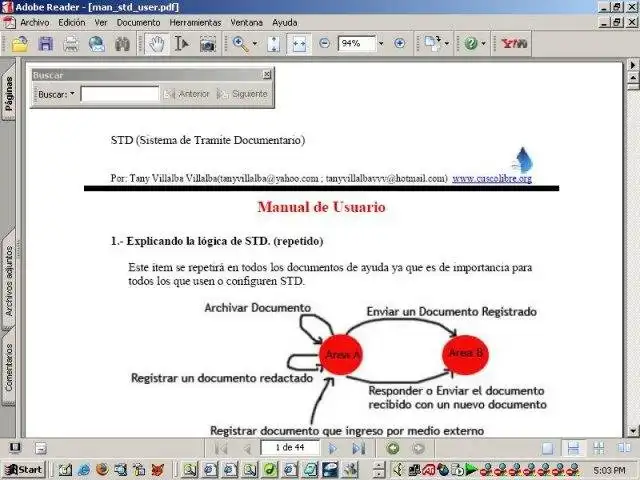Switch to Single Page layout
This screenshot has height=480, width=640.
547,448
